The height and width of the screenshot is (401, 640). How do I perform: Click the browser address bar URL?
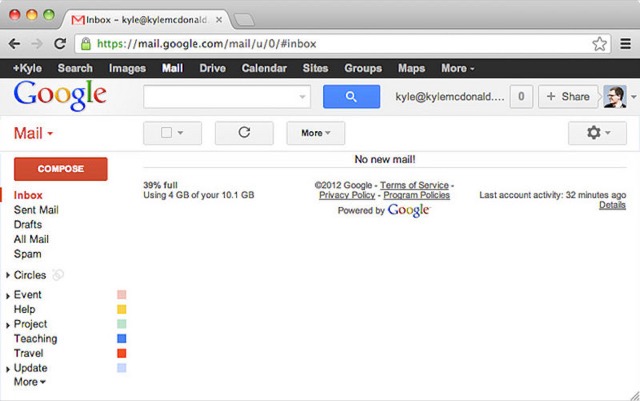coord(207,44)
